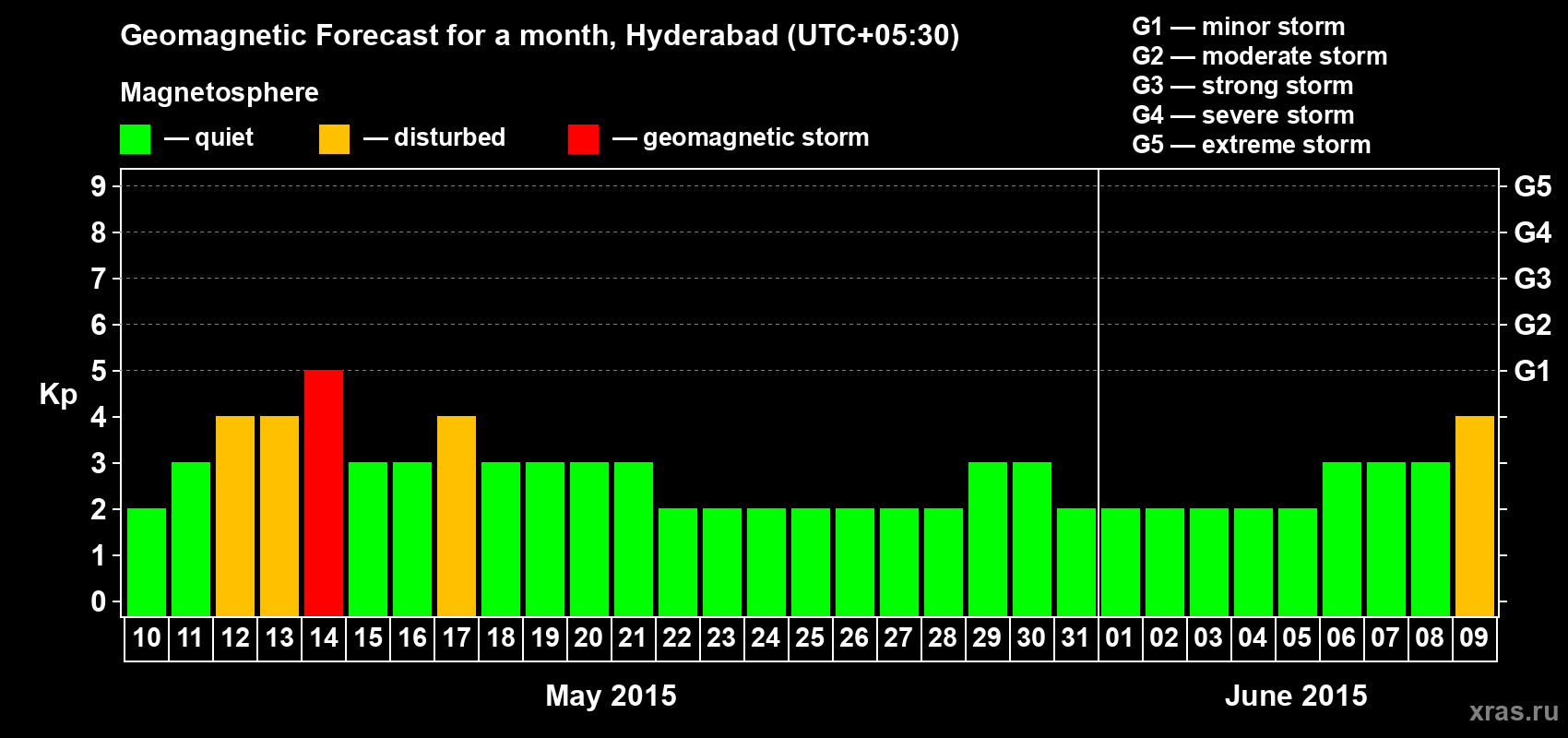Image resolution: width=1568 pixels, height=738 pixels.
Task: Select the green bar for May 25
Action: tap(811, 562)
